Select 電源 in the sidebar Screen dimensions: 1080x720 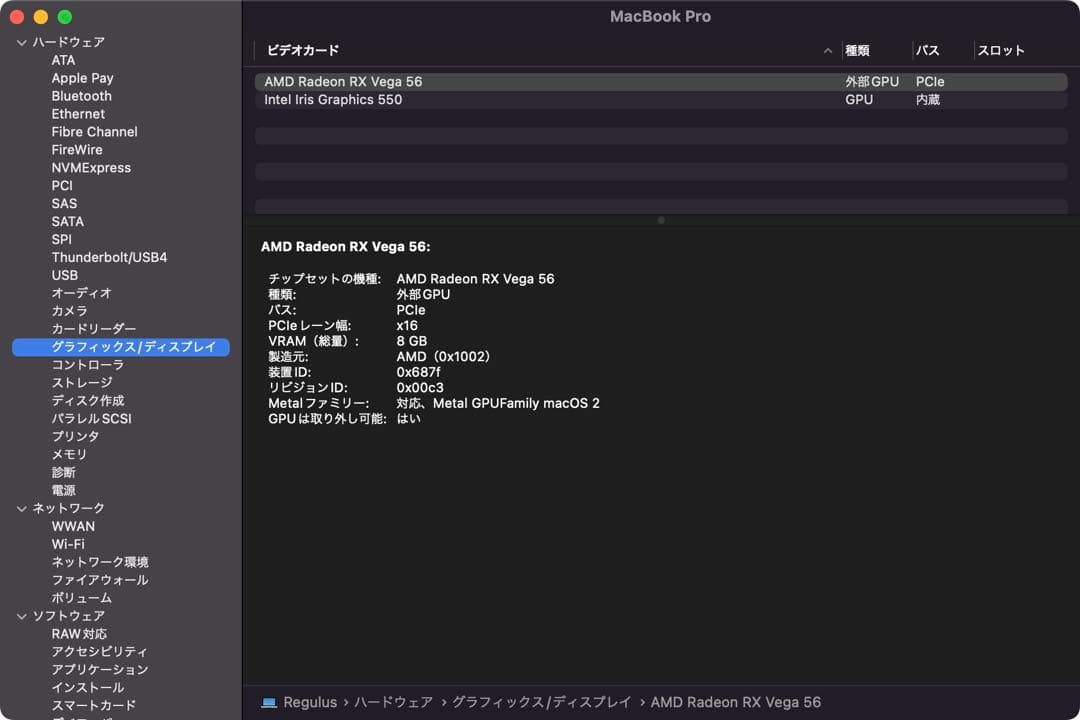point(63,490)
